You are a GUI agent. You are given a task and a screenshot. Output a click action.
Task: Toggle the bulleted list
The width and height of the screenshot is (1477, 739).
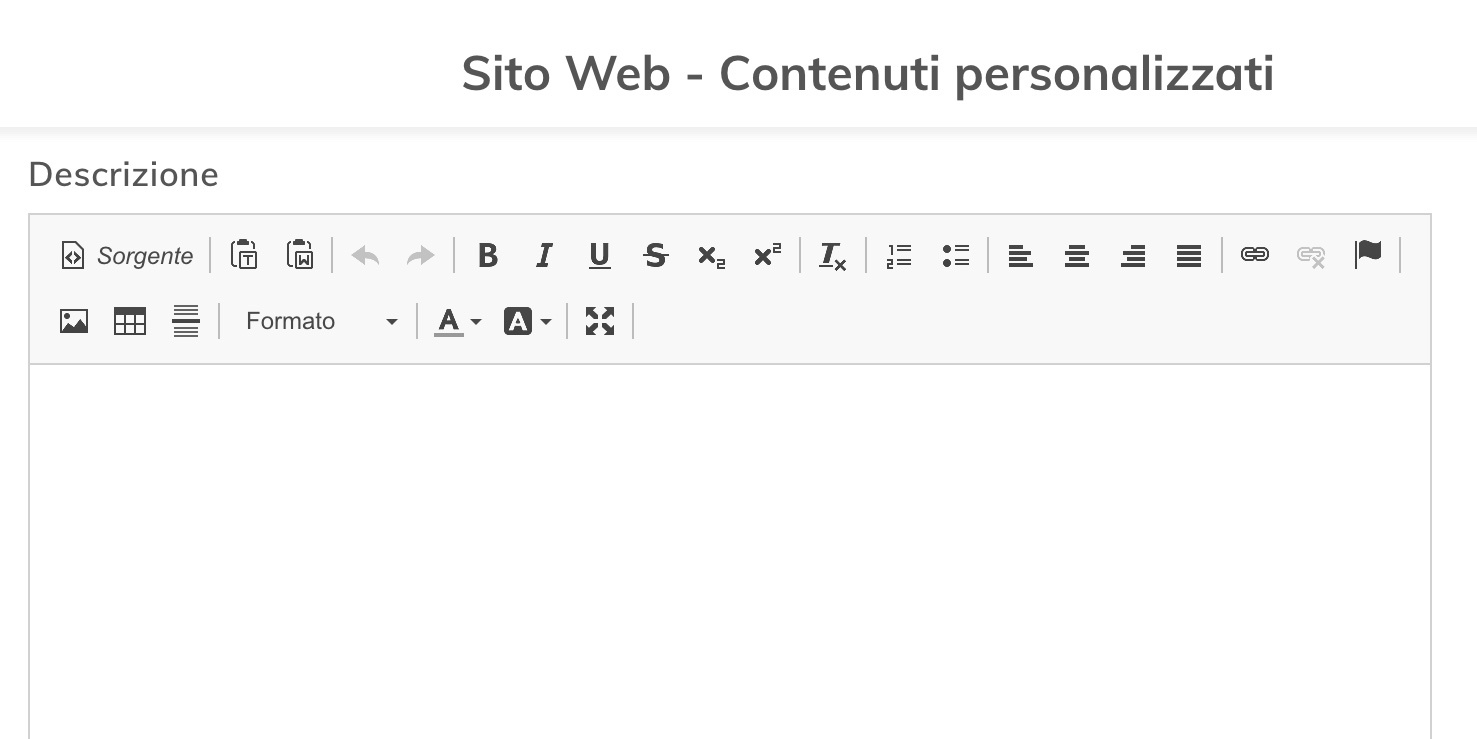point(955,256)
